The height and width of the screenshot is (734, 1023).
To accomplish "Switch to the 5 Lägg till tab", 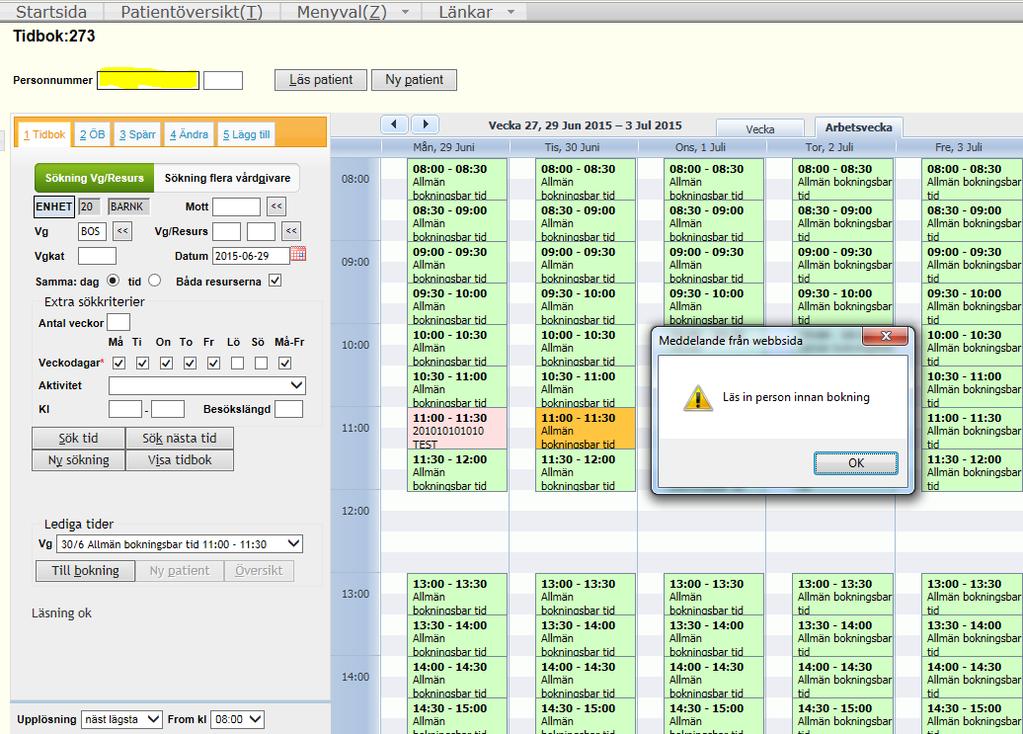I will (246, 134).
